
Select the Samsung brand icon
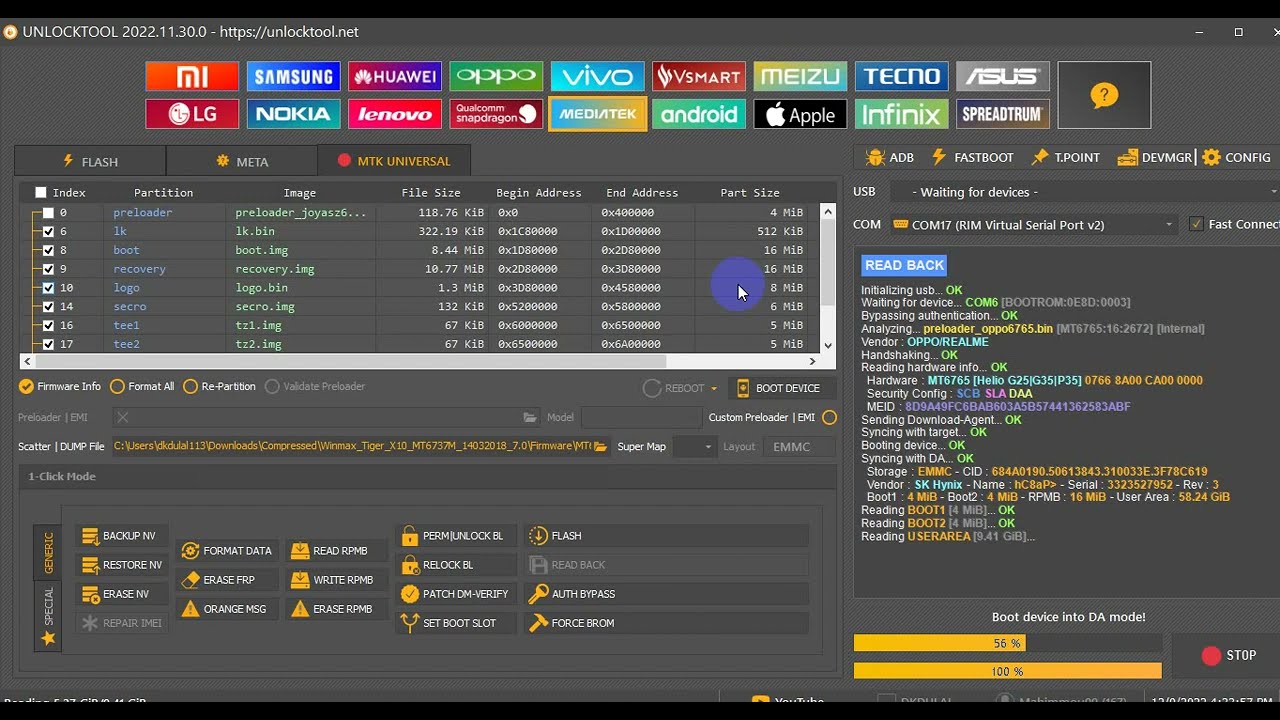coord(293,77)
